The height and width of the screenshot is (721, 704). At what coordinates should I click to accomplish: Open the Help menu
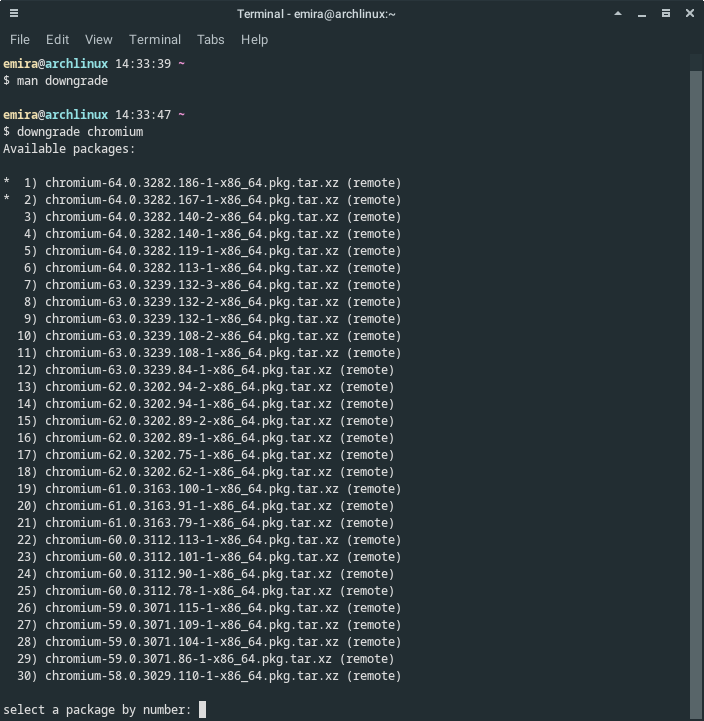tap(254, 40)
